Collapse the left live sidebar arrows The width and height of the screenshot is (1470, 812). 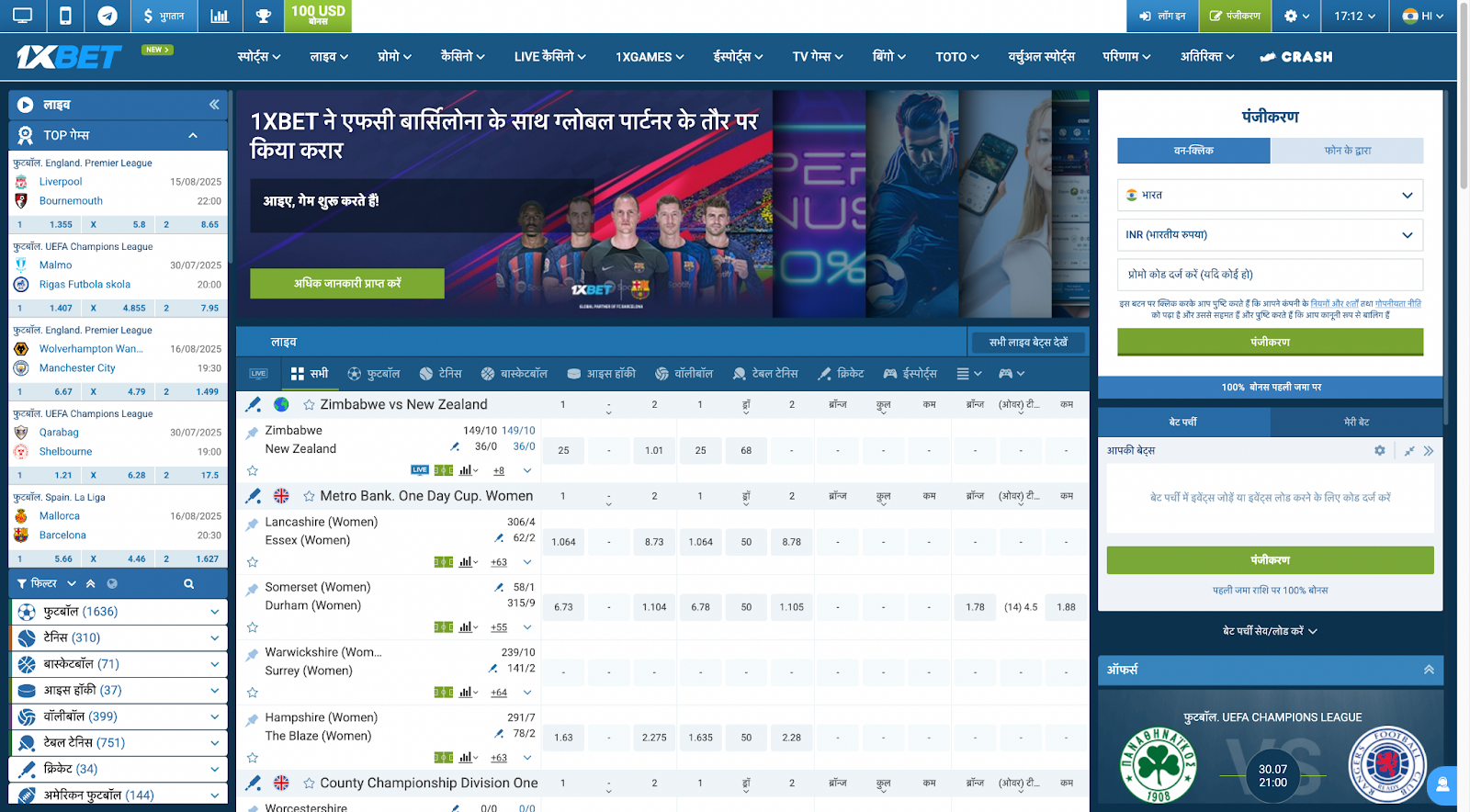tap(214, 105)
